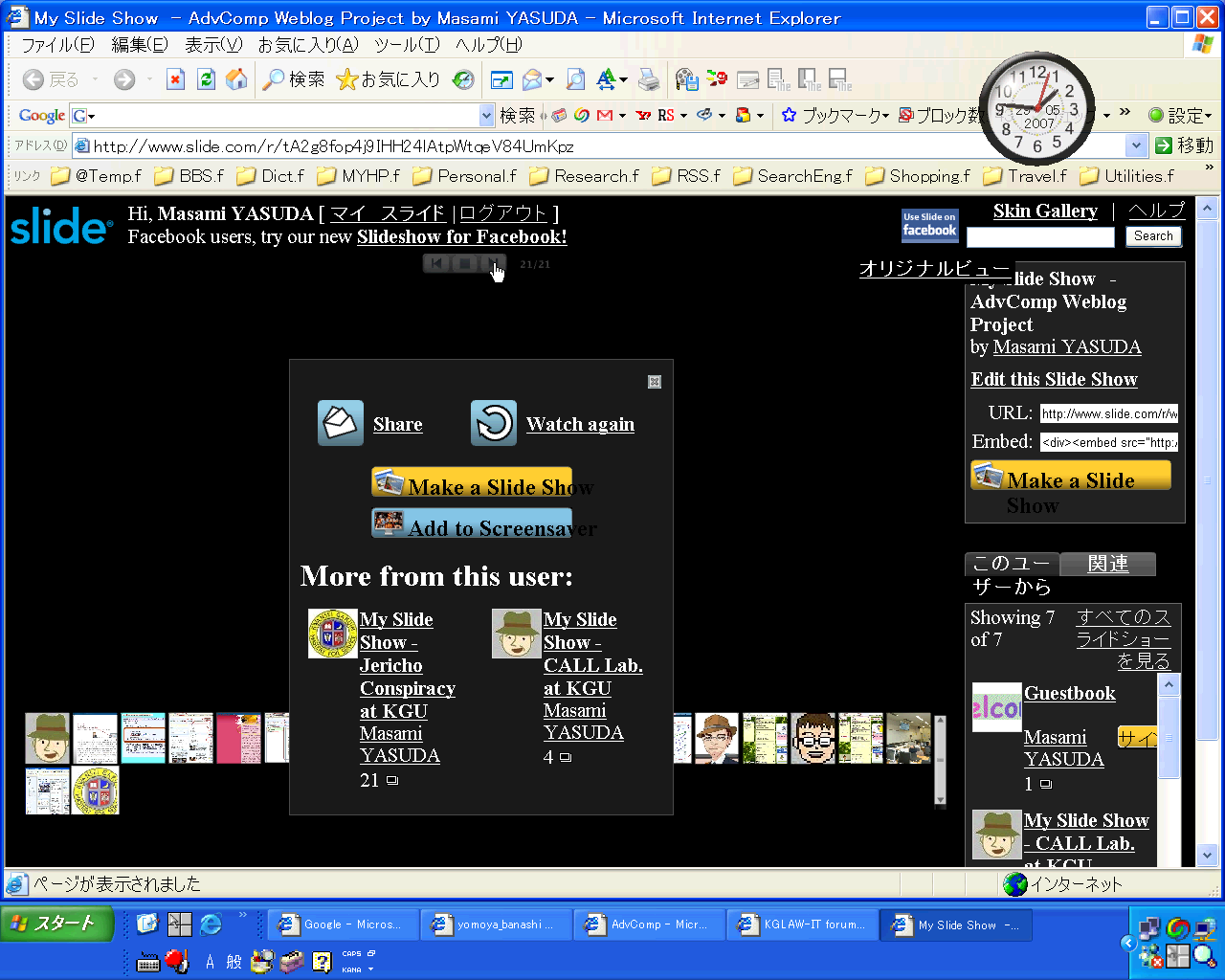Click the Share envelope icon
1225x980 pixels.
(x=341, y=423)
